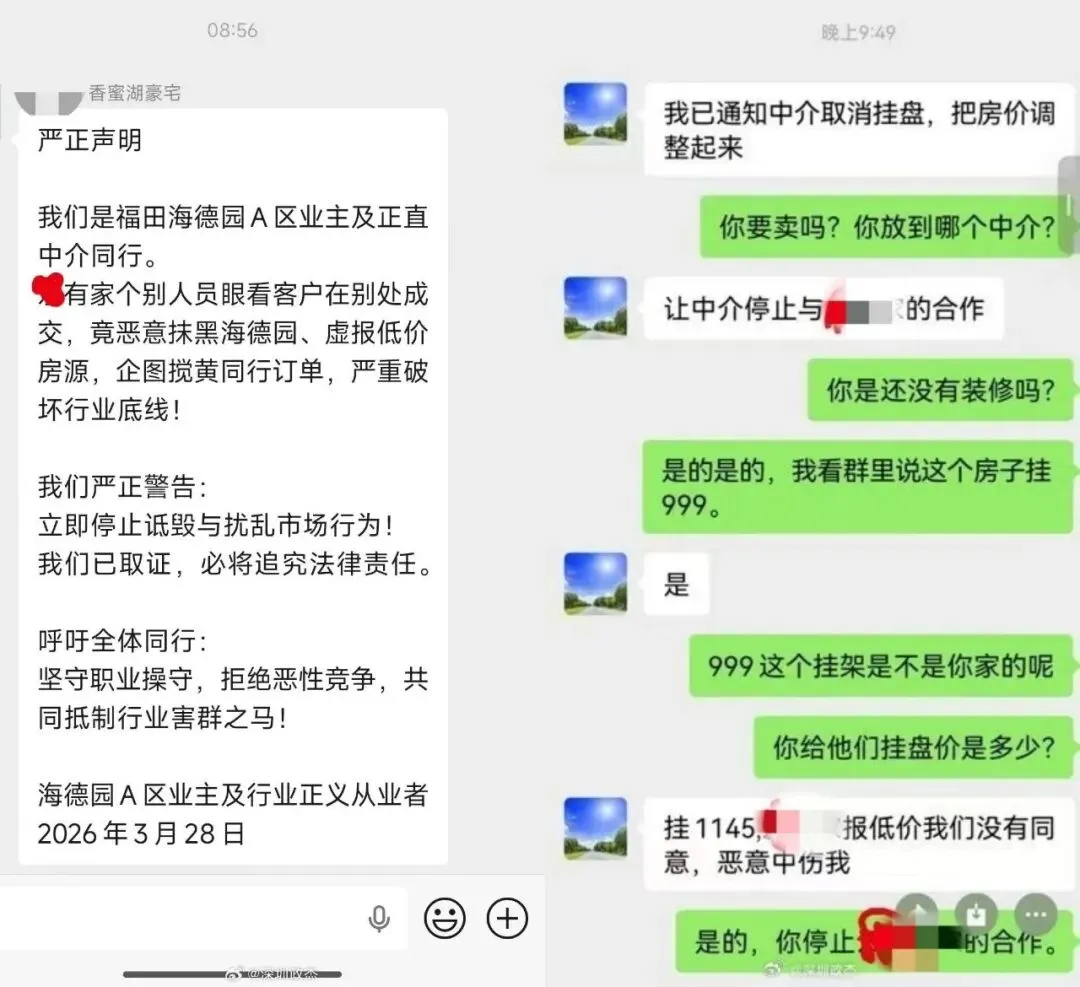
Task: Open the three-dot more options icon
Action: 1036,915
